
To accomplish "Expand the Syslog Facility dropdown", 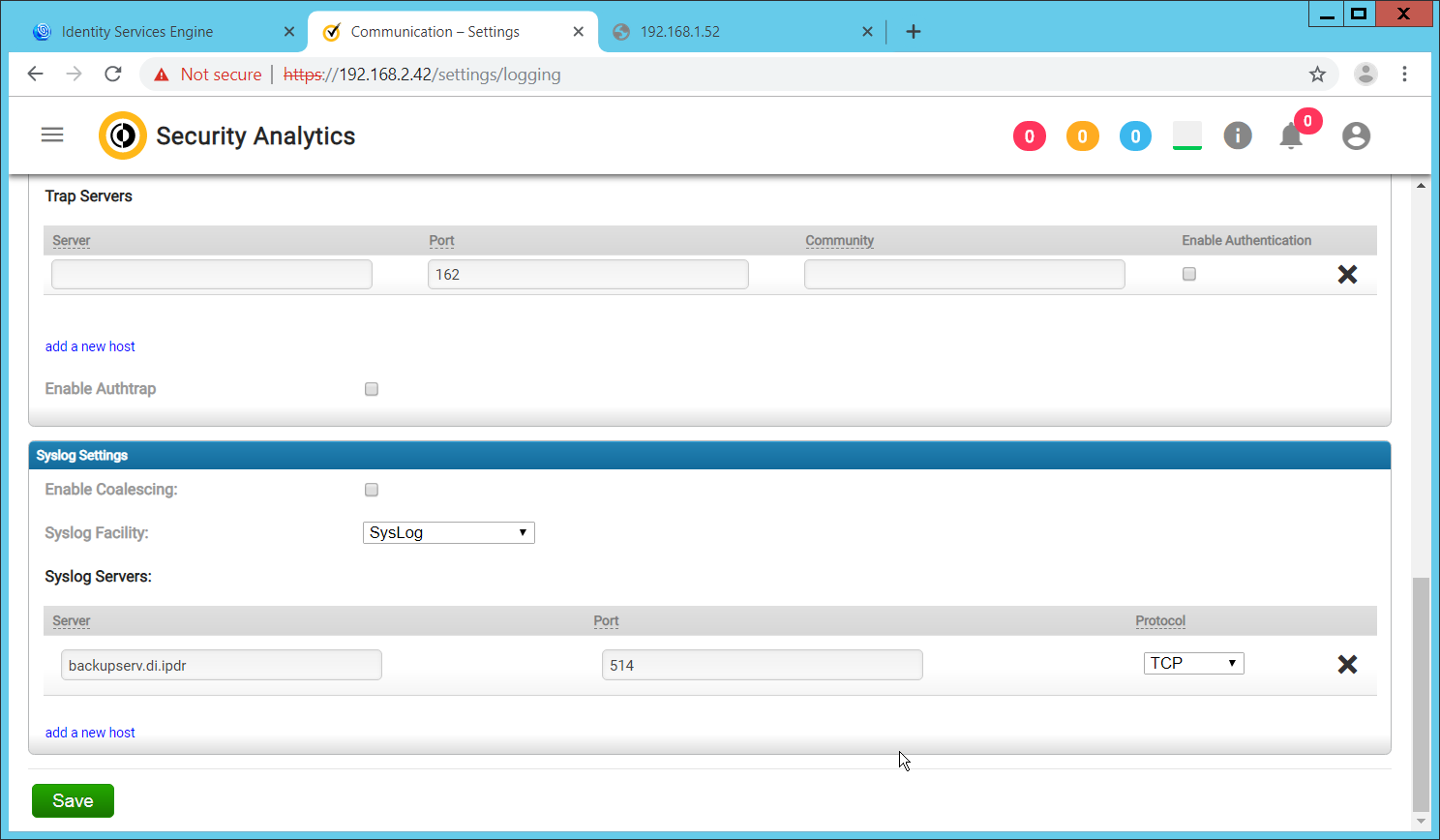I will [x=448, y=533].
